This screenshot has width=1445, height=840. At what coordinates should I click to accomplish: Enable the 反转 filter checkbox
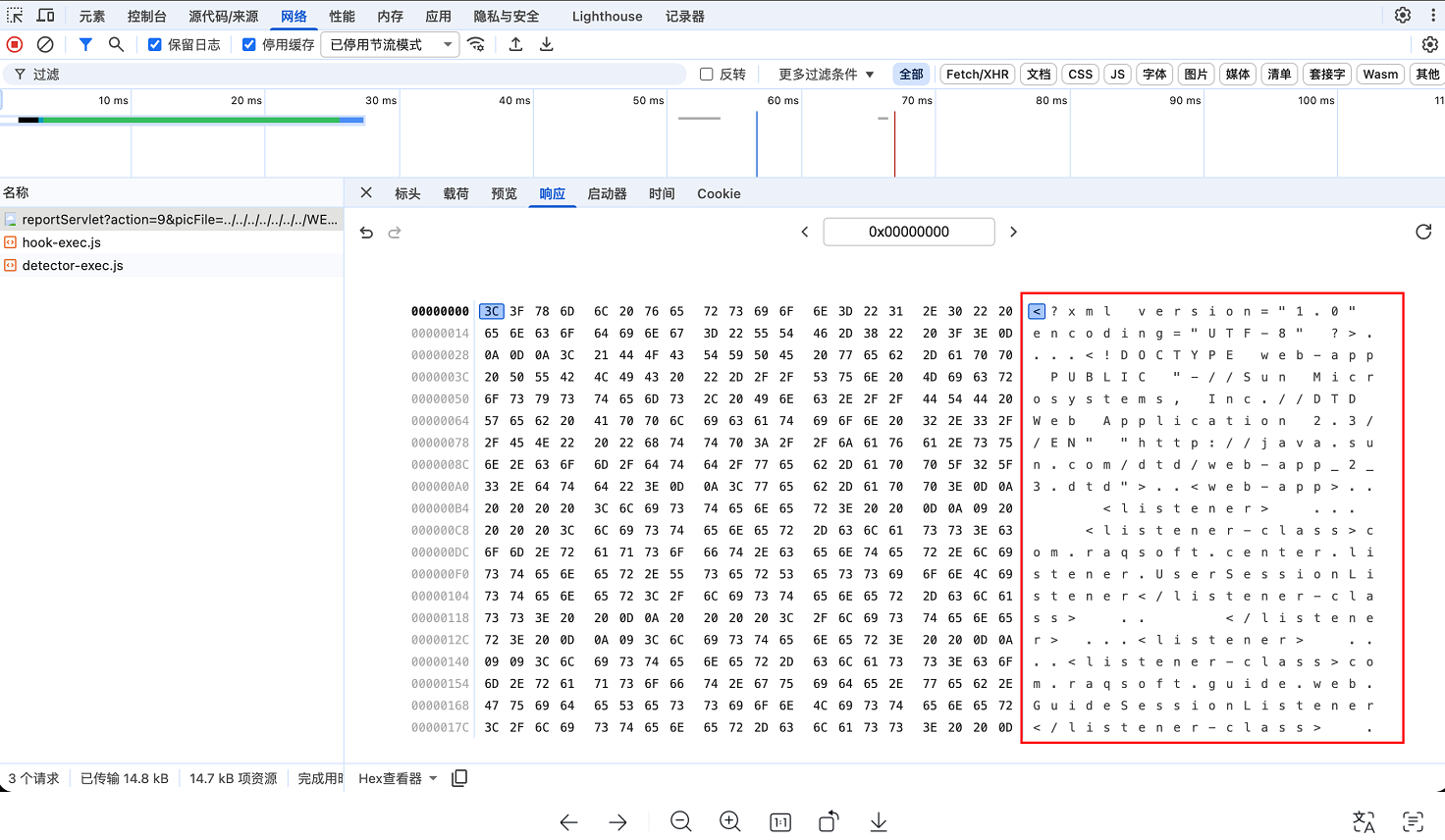point(706,74)
